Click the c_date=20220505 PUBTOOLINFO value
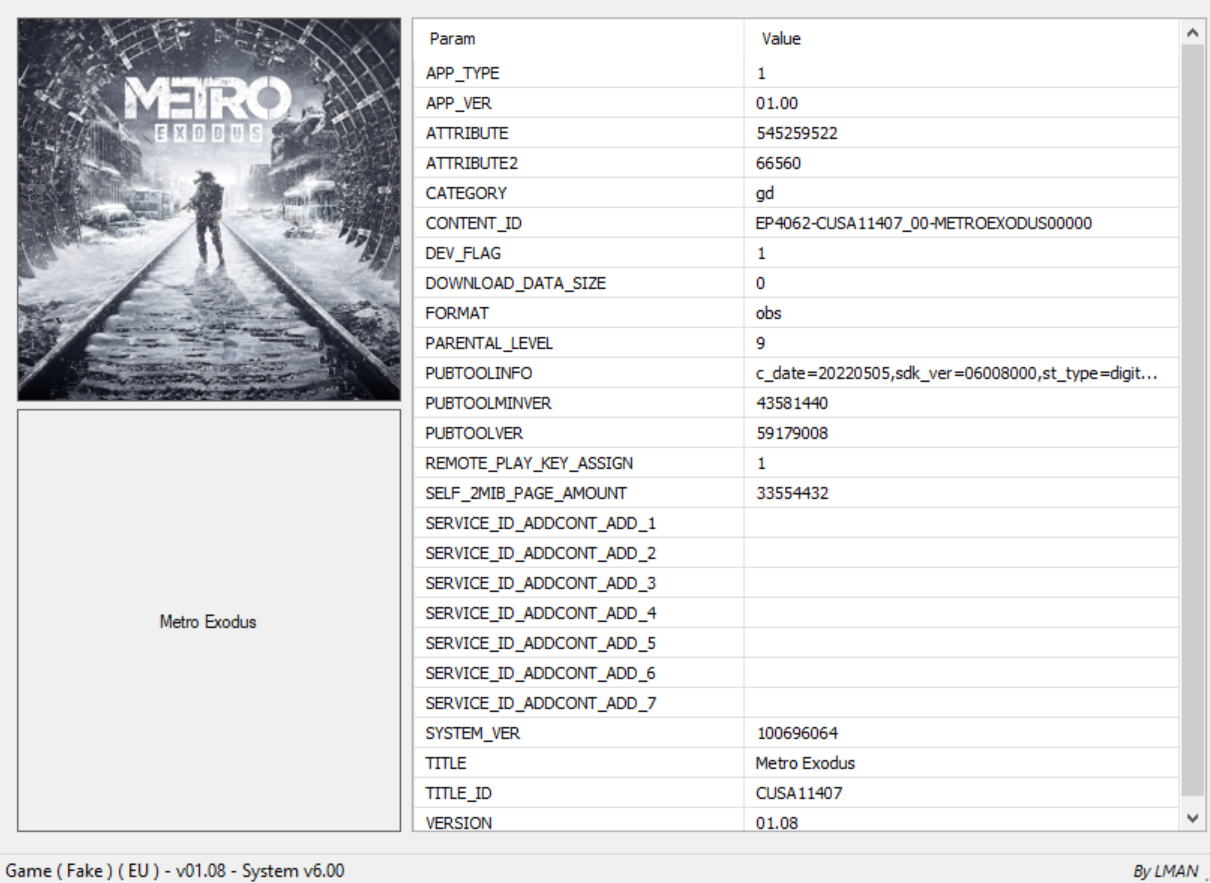1210x883 pixels. tap(957, 373)
